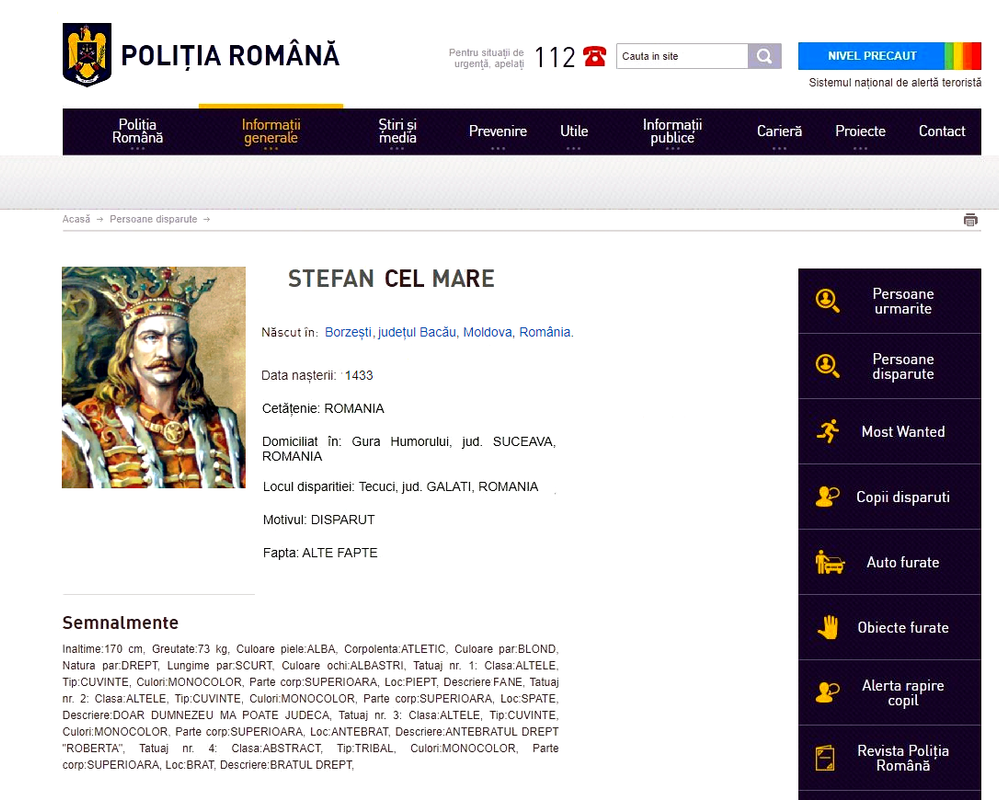Screen dimensions: 999x800
Task: Open the Utile menu
Action: [574, 131]
